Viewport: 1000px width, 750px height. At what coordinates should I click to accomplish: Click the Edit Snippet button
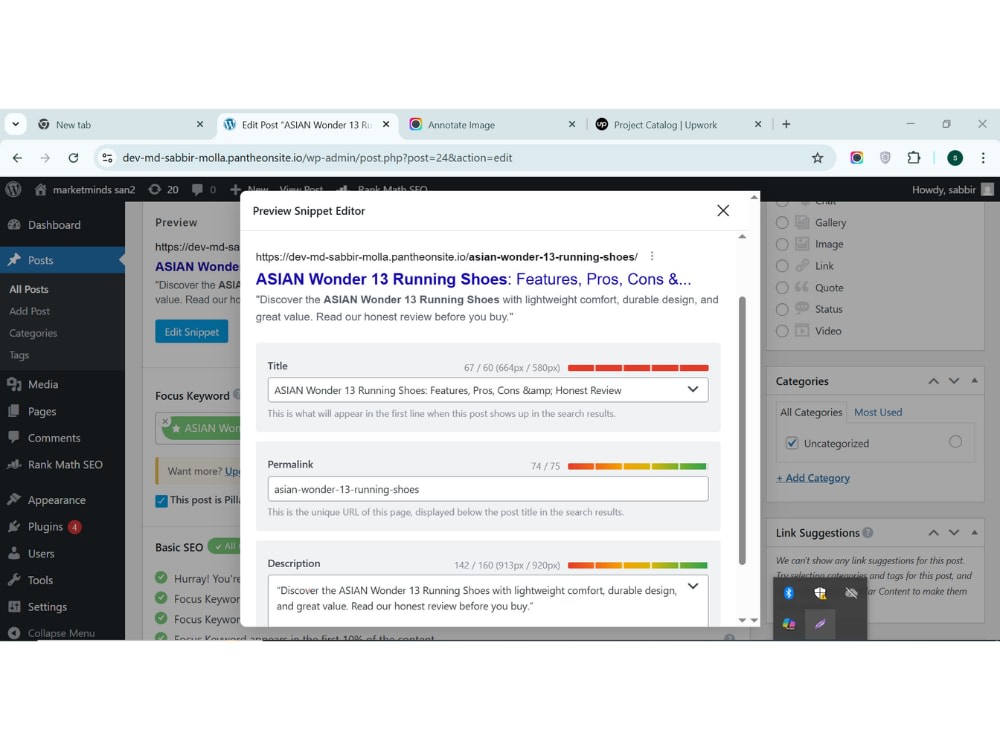[191, 332]
